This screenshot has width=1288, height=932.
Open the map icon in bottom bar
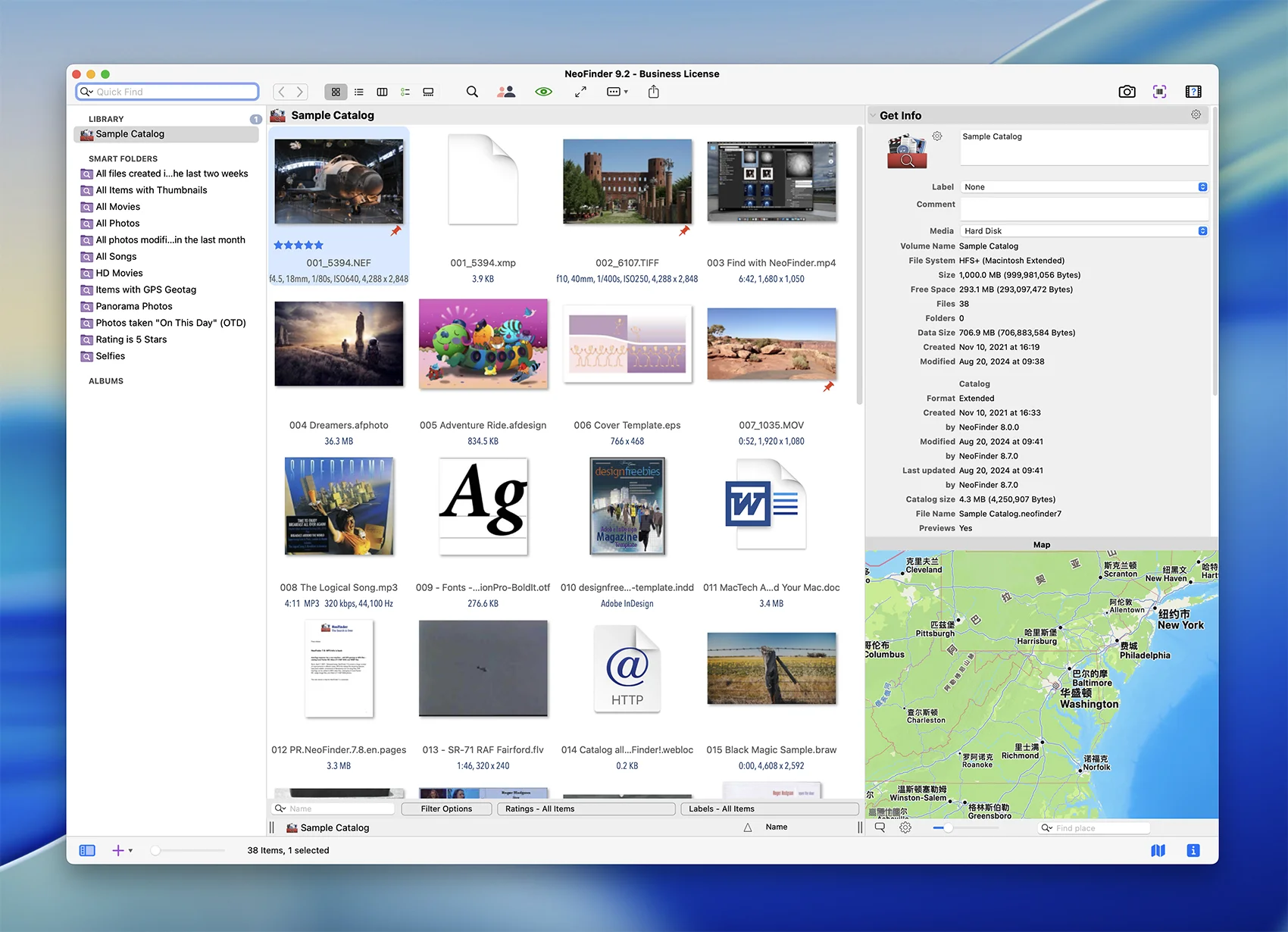click(x=1158, y=850)
